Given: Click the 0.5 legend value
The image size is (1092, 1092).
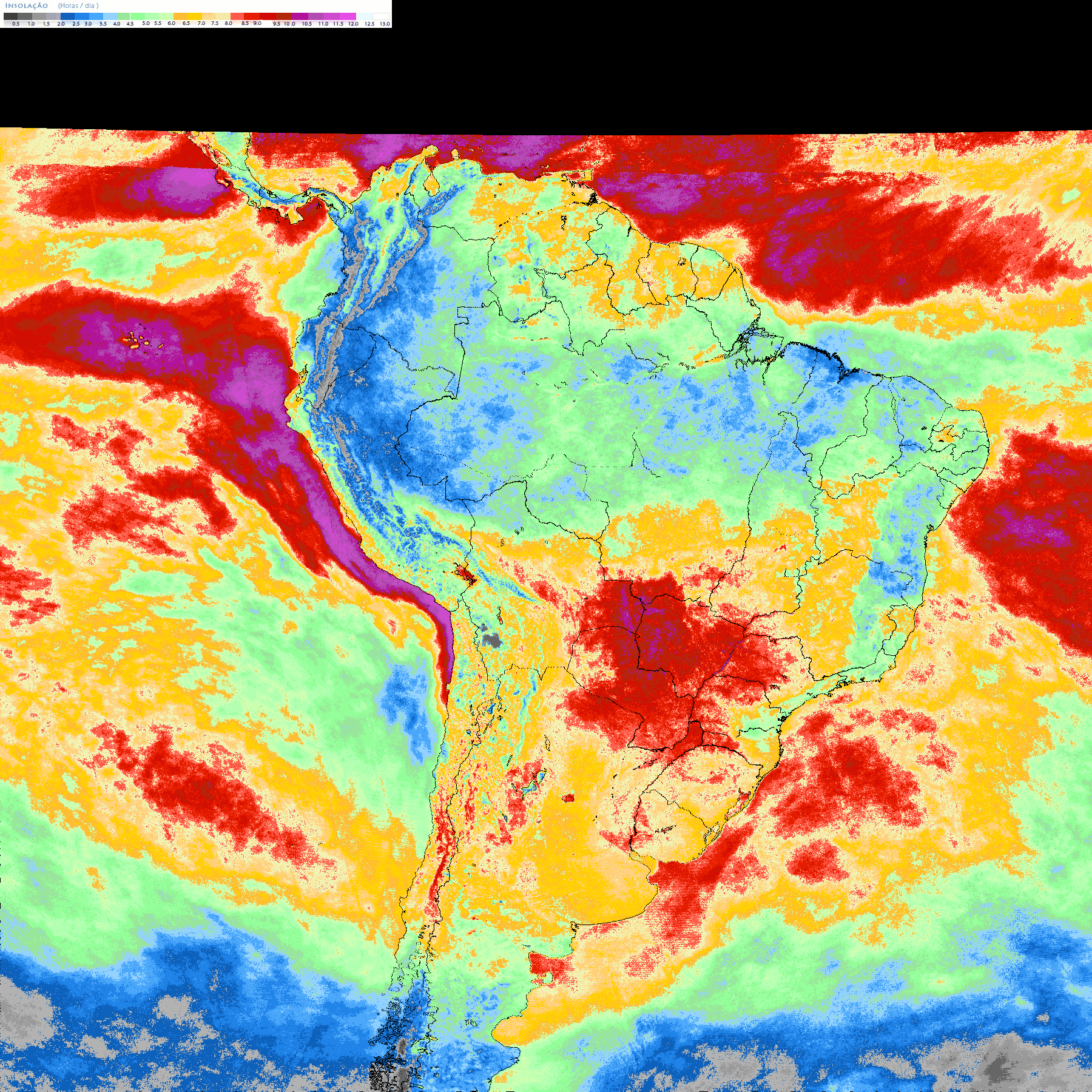Looking at the screenshot, I should [x=16, y=24].
